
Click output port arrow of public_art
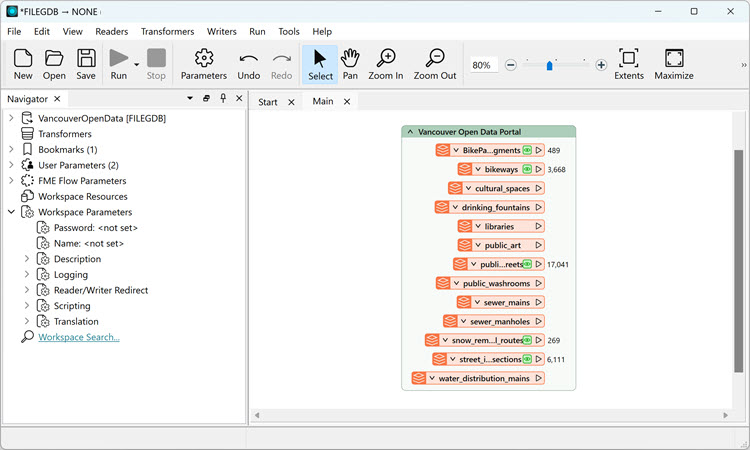539,245
